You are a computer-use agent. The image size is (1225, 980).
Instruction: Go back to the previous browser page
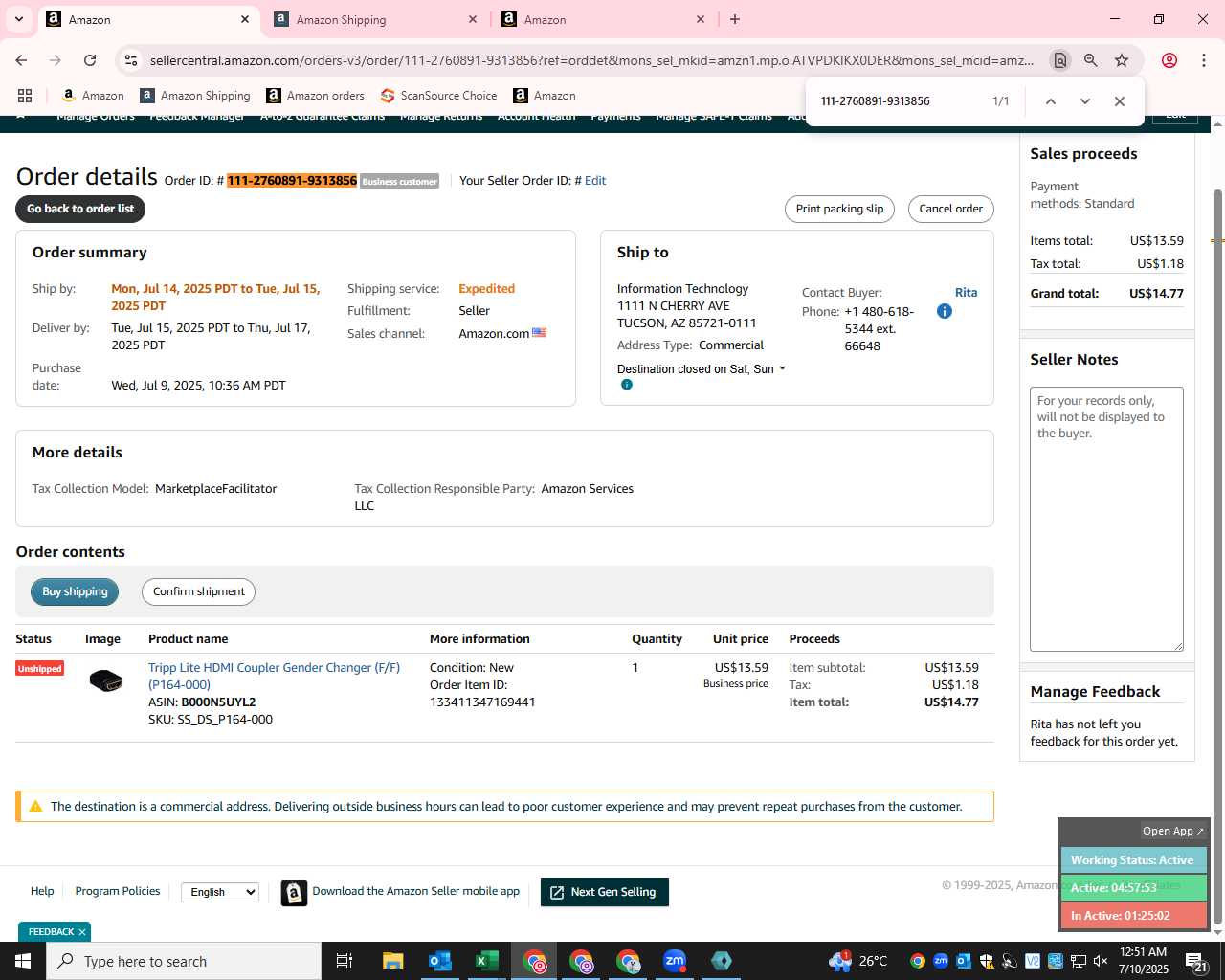(21, 60)
